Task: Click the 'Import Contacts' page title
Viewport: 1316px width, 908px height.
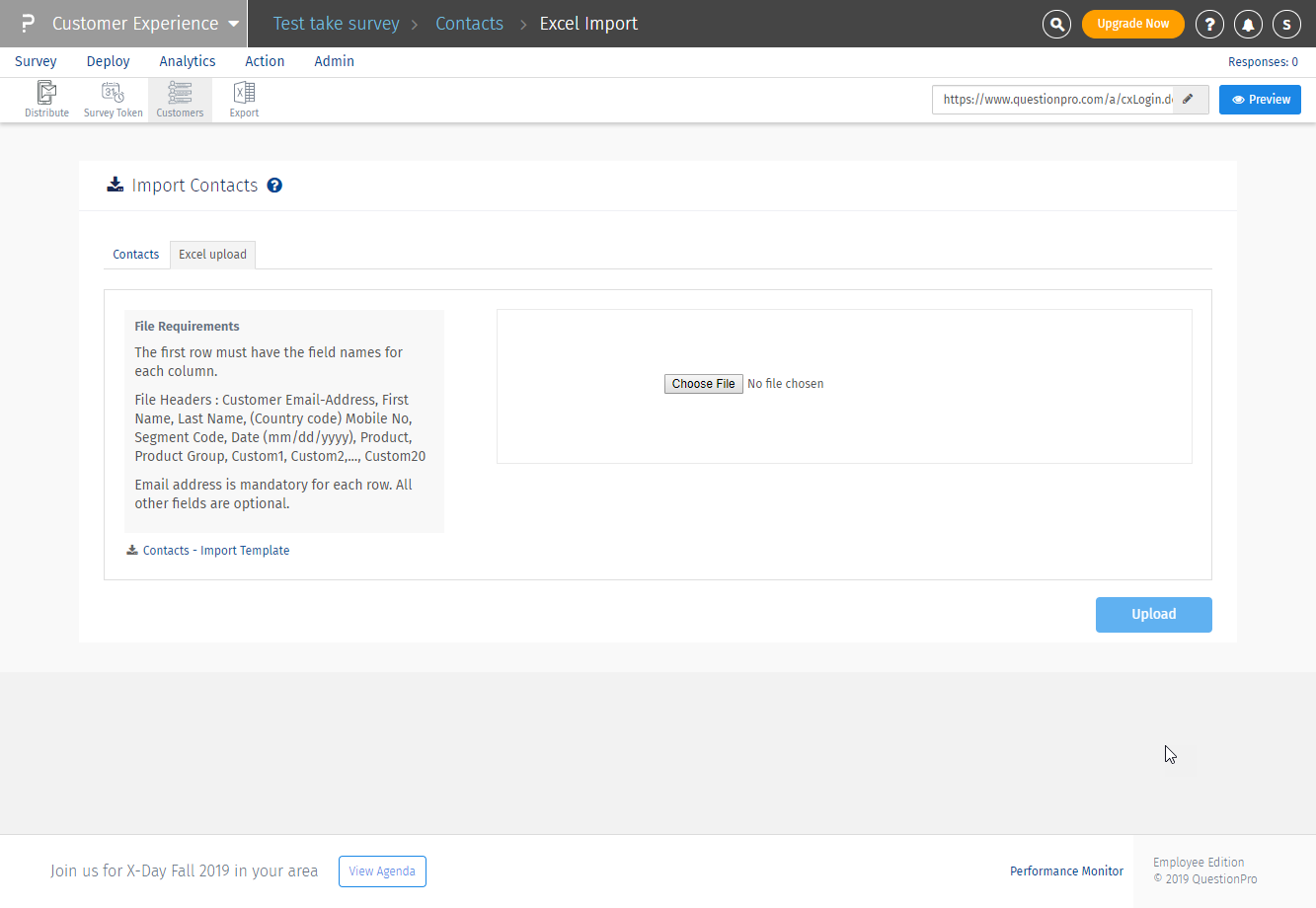Action: click(194, 186)
